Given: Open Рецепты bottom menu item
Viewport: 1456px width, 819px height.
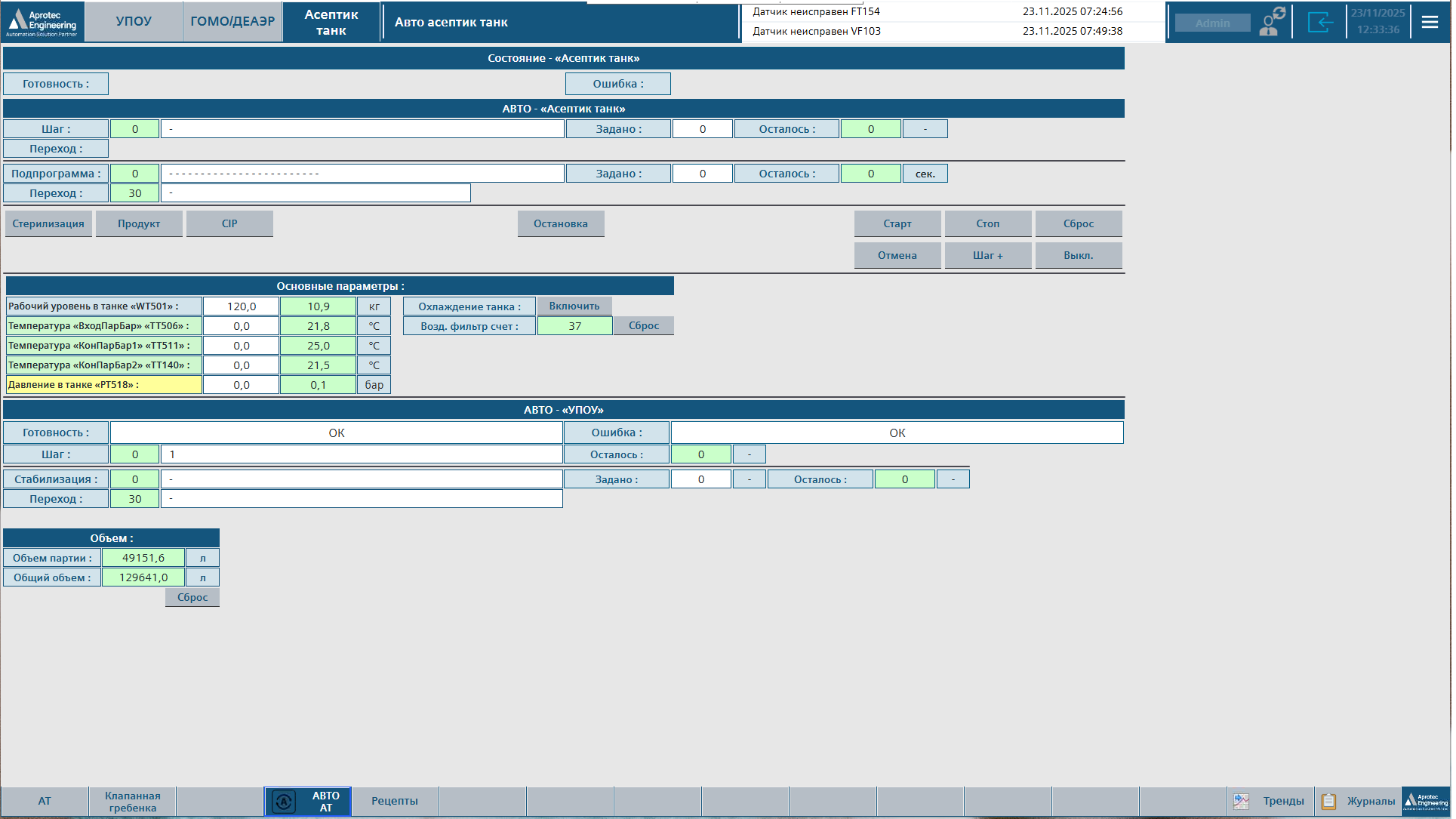Looking at the screenshot, I should (395, 801).
